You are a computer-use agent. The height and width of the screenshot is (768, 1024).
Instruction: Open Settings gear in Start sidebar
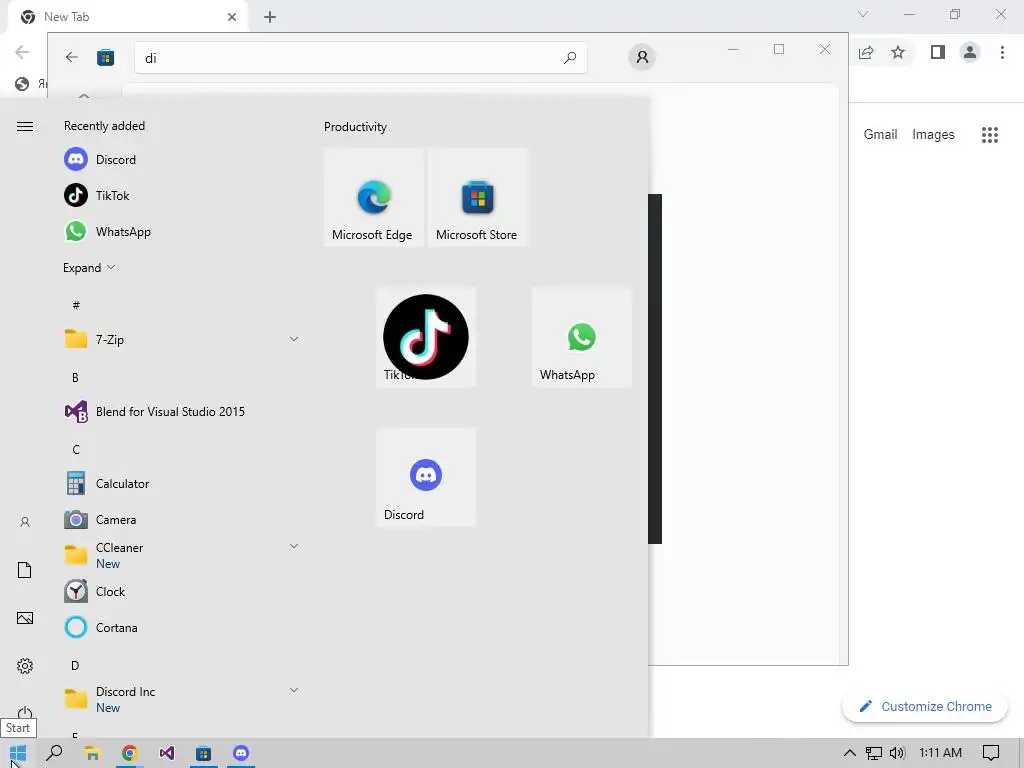click(25, 666)
